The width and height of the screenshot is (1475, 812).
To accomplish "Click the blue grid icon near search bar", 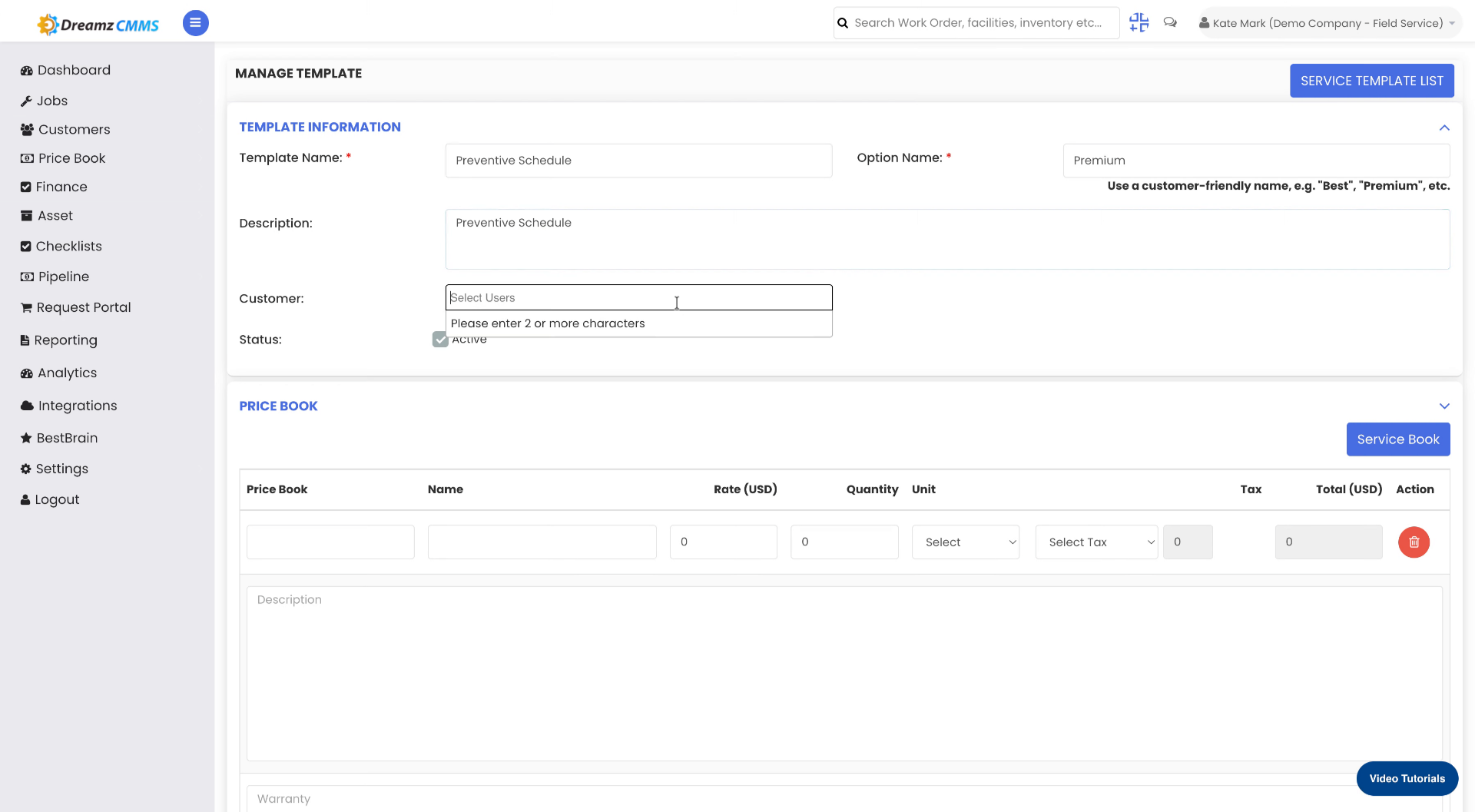I will (1139, 22).
